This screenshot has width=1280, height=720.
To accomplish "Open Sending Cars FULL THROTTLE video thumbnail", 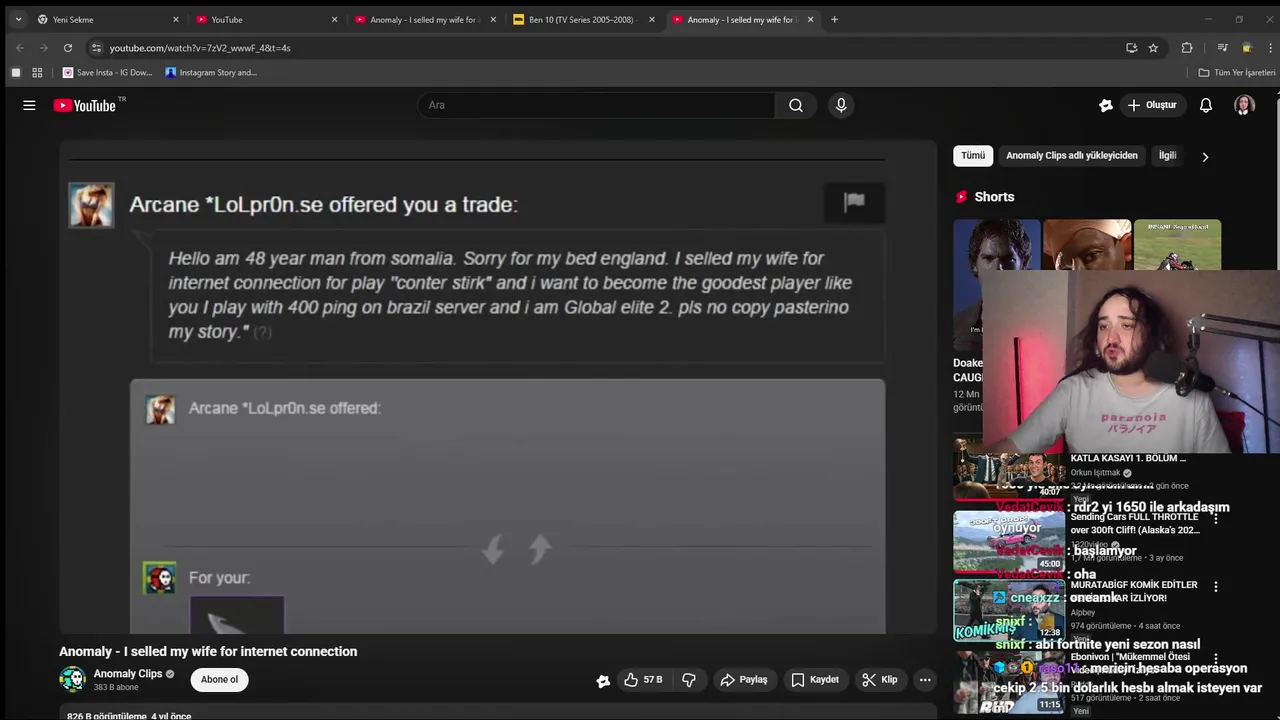I will (x=1009, y=541).
